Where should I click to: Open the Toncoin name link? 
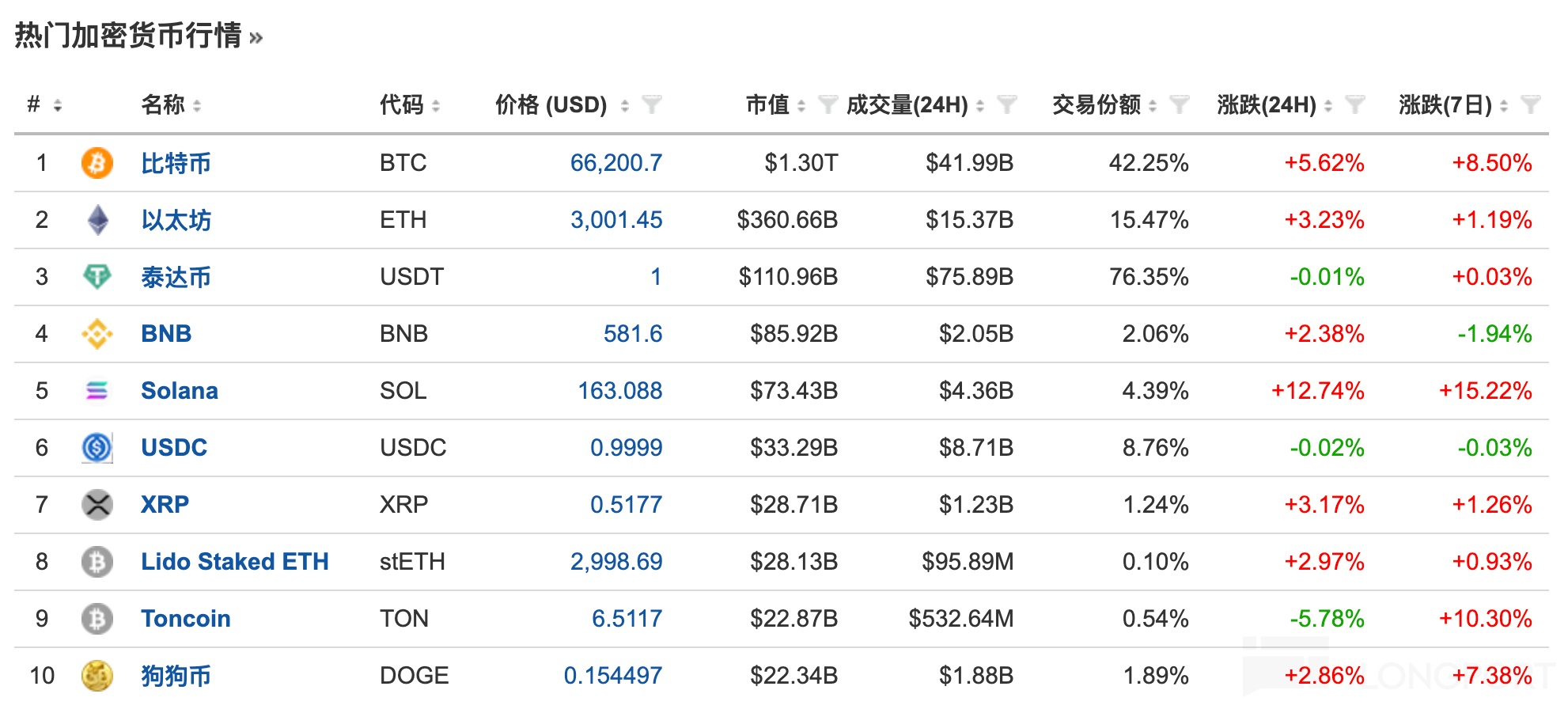[x=185, y=619]
